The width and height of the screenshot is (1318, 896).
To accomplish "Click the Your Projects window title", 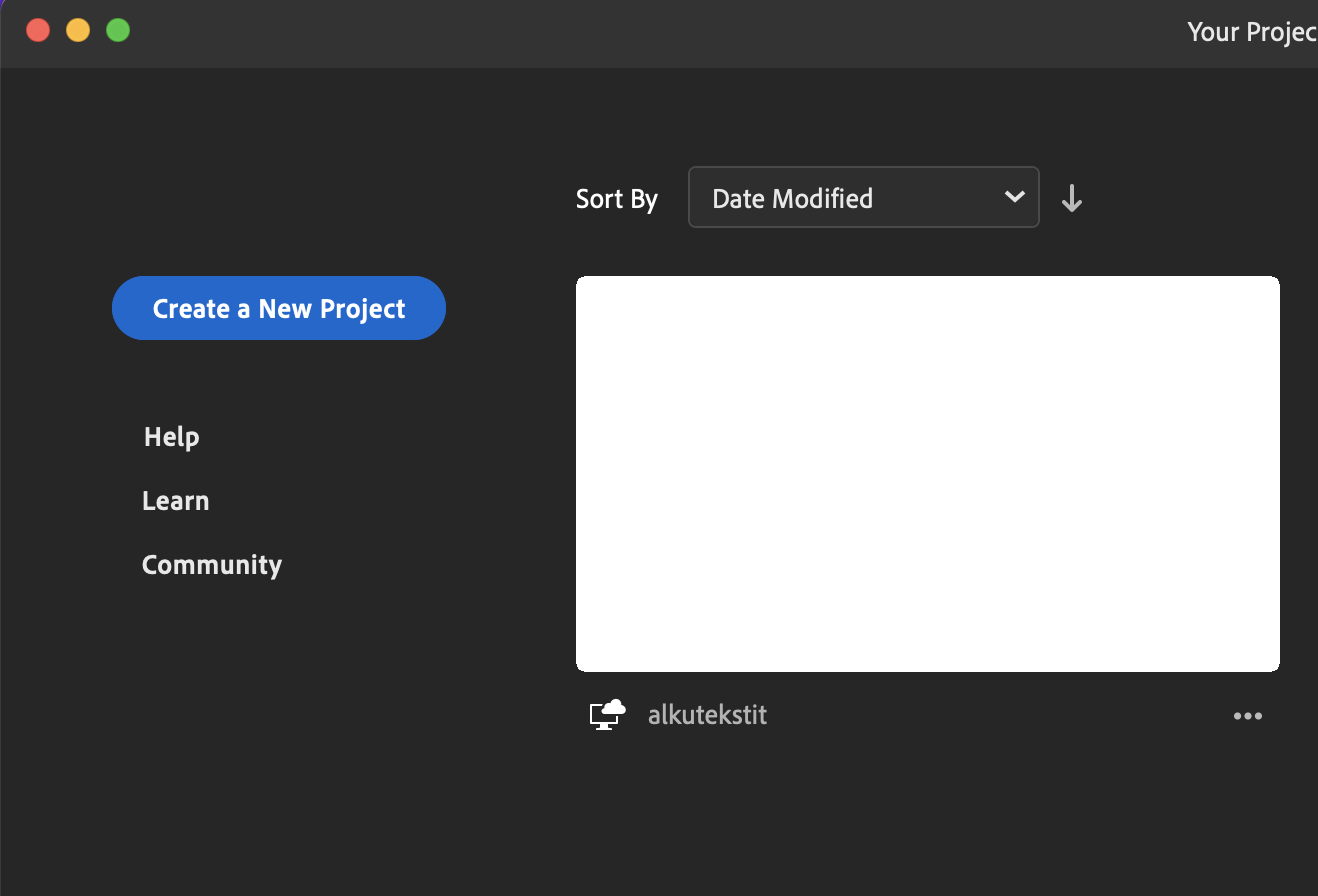I will (x=1250, y=32).
